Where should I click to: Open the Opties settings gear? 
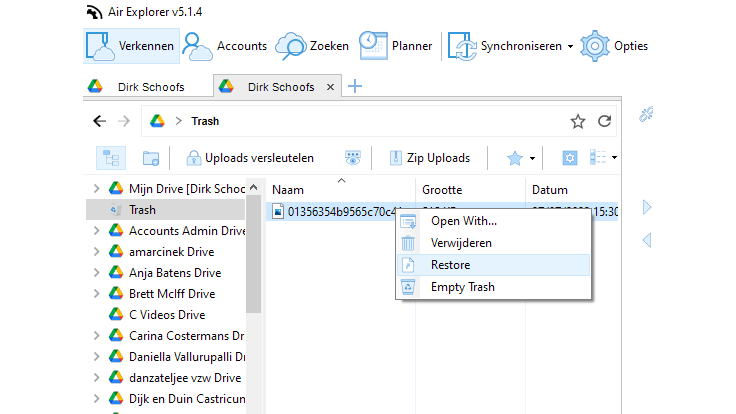click(x=615, y=46)
